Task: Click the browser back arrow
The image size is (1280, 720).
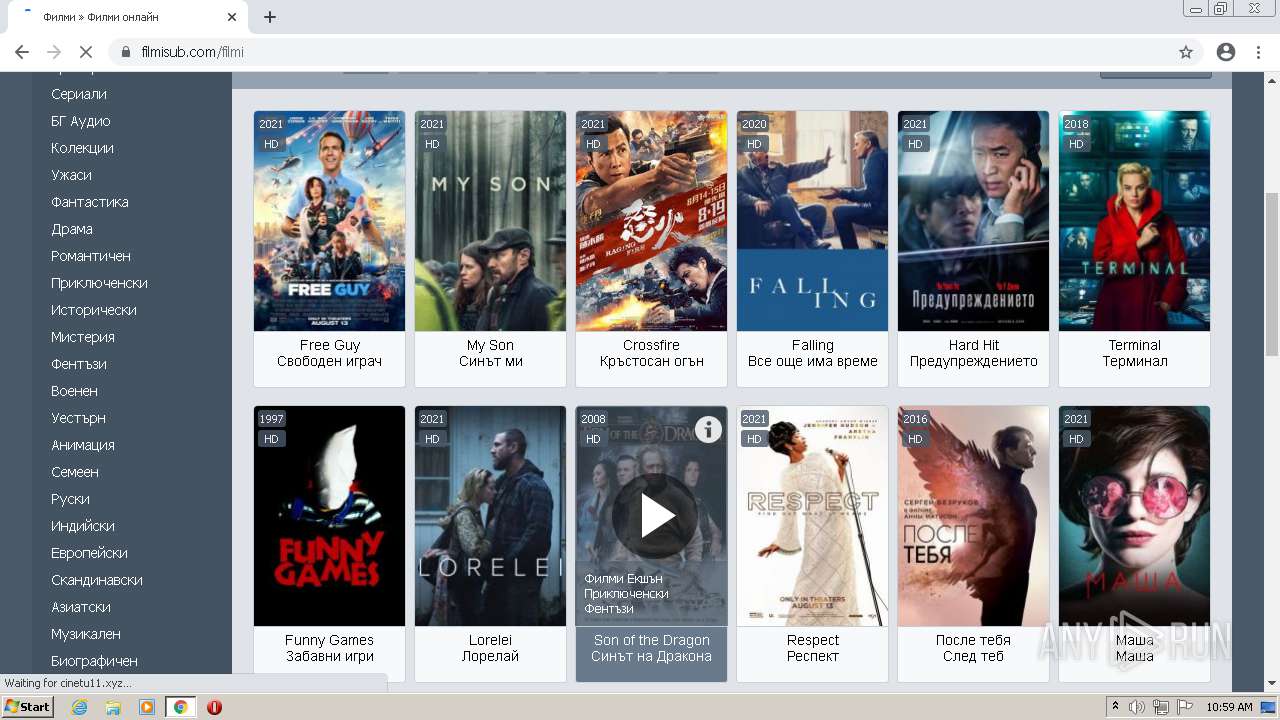Action: coord(22,52)
